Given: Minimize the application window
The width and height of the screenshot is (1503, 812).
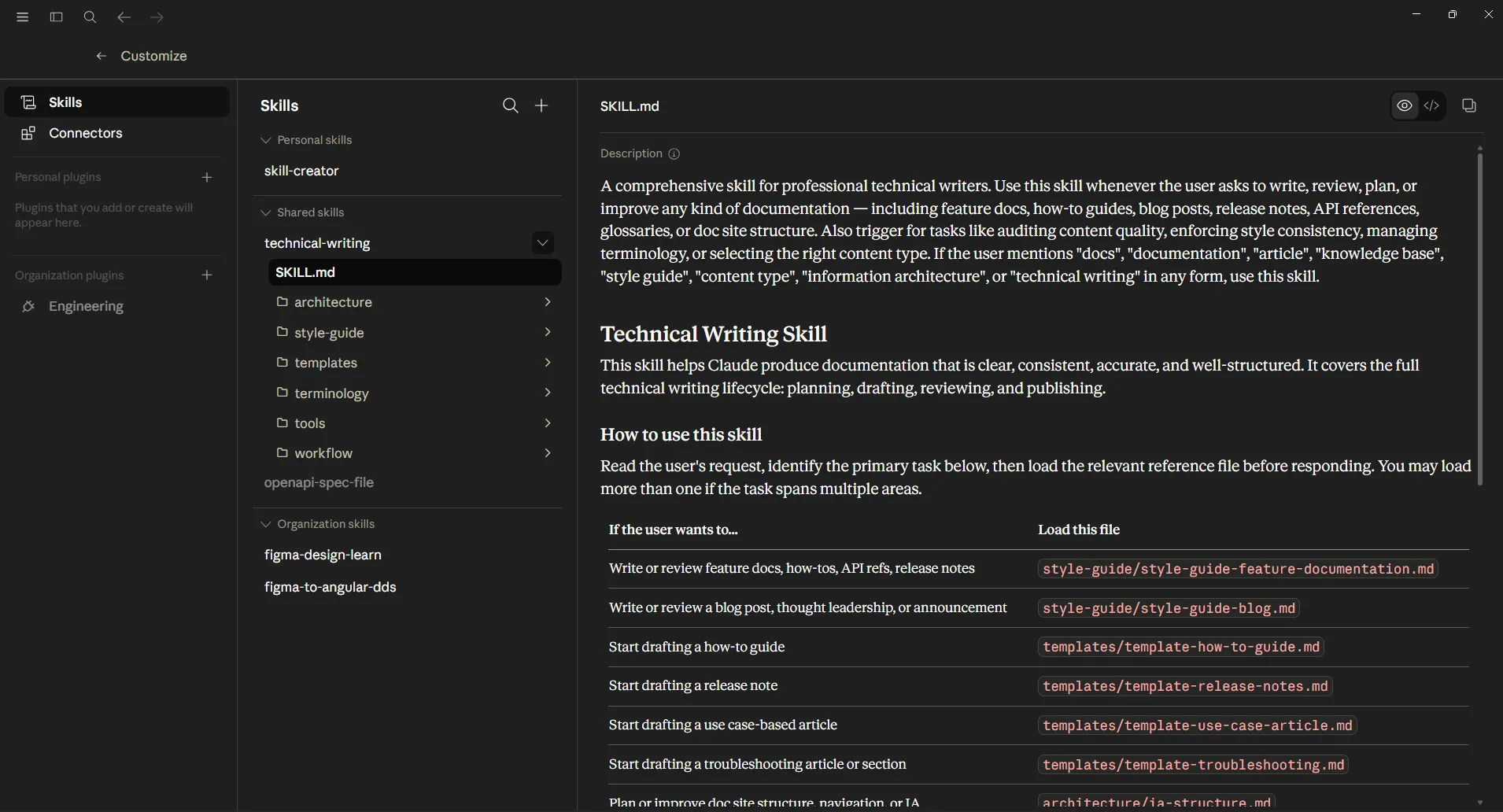Looking at the screenshot, I should tap(1416, 14).
